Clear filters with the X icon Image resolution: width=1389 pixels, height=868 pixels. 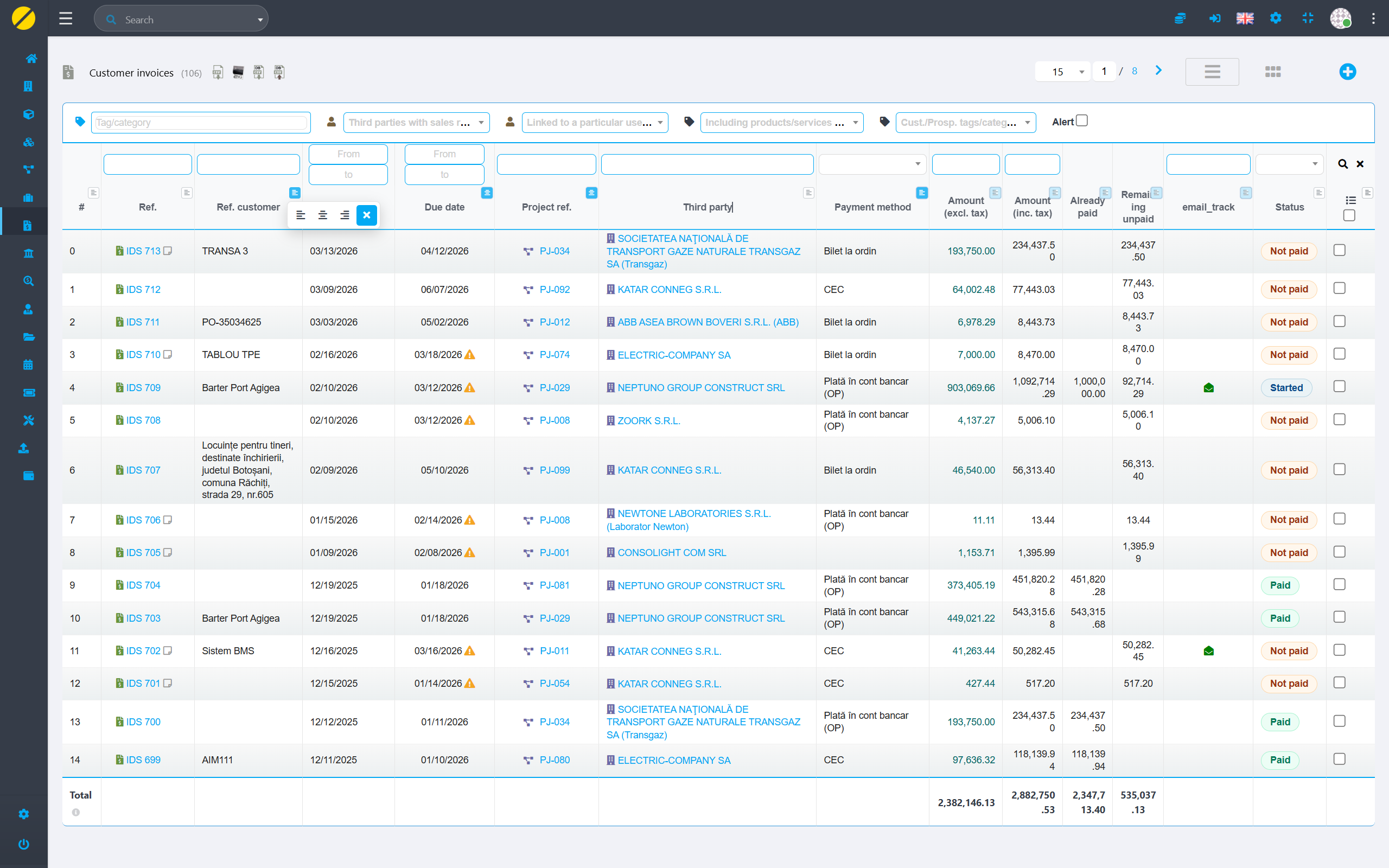(x=1360, y=164)
